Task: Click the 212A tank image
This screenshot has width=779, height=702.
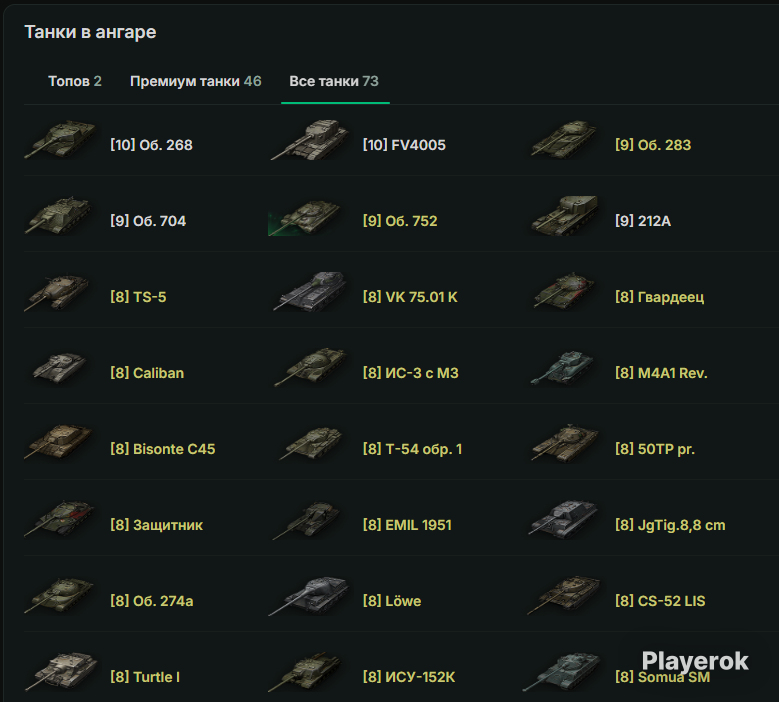Action: click(x=564, y=216)
